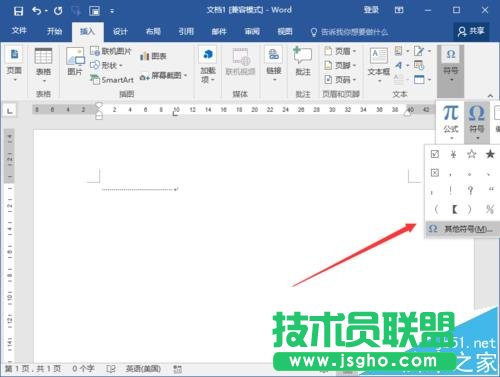Click the SmartArt button
The image size is (500, 377).
pos(112,80)
